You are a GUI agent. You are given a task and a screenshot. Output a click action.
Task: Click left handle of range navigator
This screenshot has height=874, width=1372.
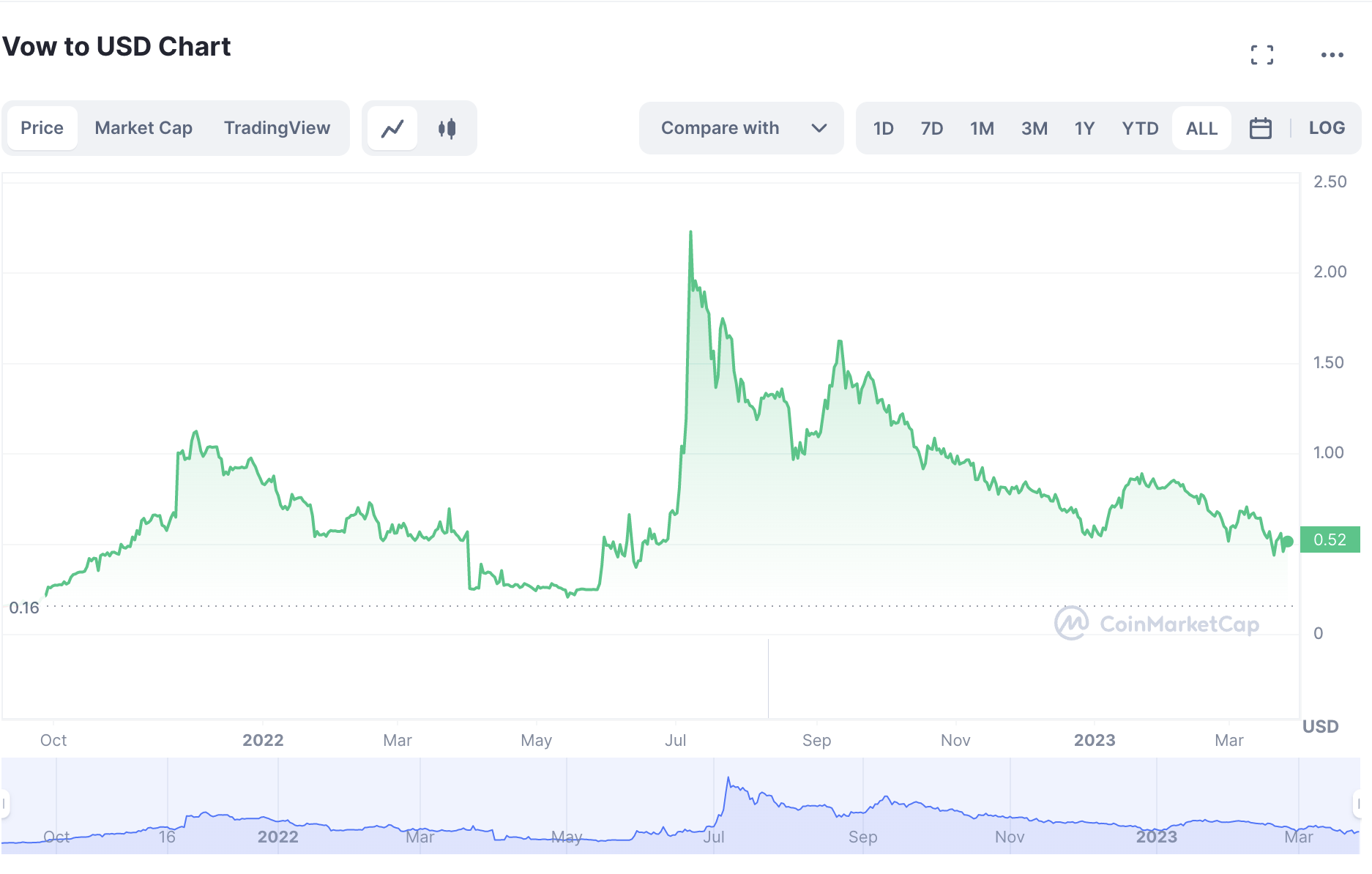coord(4,804)
